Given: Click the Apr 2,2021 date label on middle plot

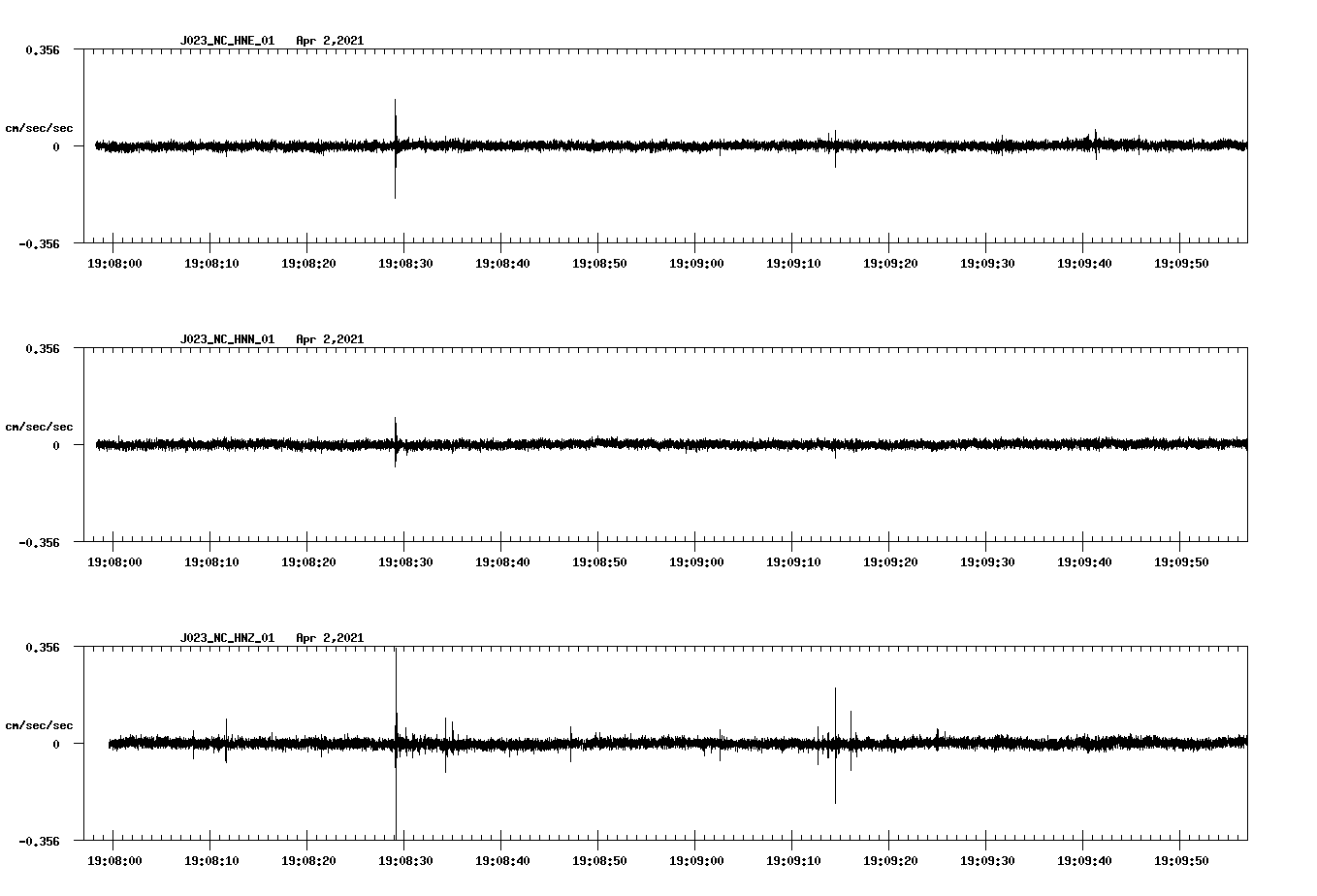Looking at the screenshot, I should pyautogui.click(x=331, y=339).
